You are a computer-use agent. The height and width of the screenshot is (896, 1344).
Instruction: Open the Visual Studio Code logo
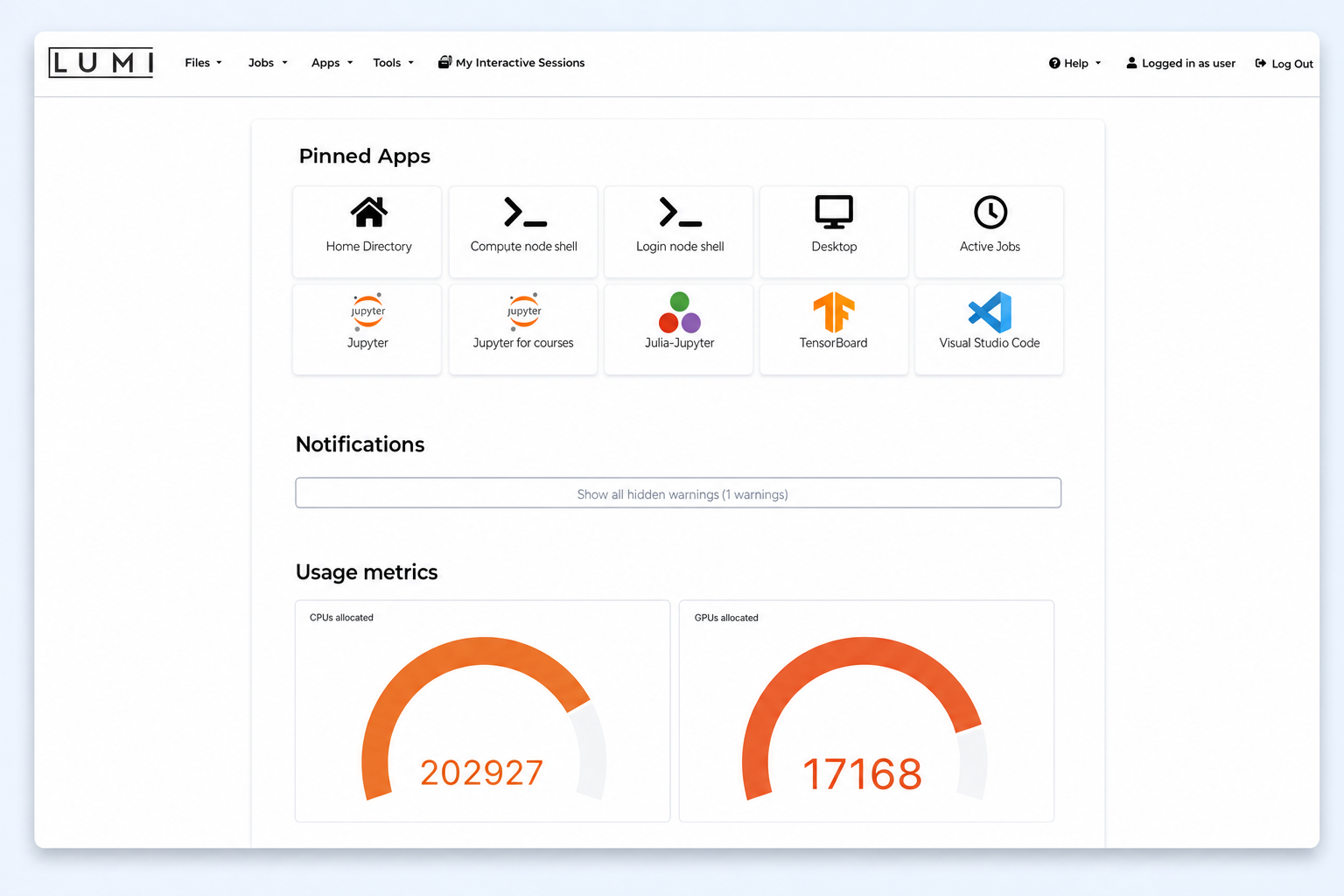pos(990,312)
